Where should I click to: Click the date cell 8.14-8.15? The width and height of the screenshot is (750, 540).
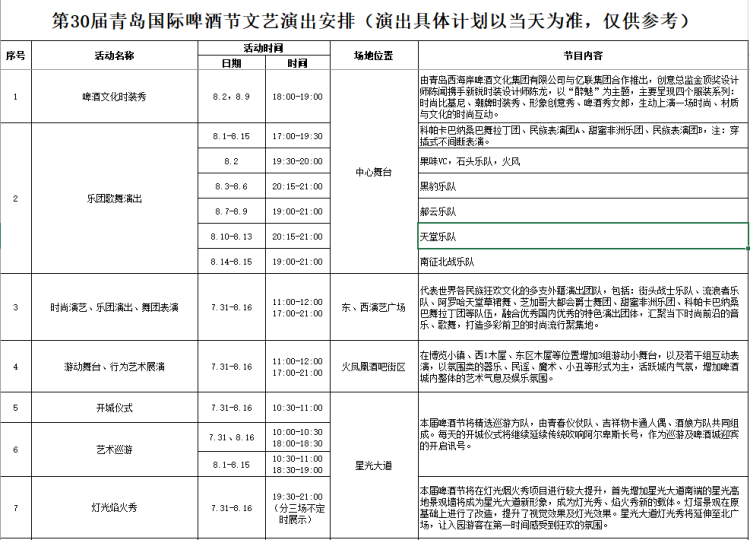[232, 262]
